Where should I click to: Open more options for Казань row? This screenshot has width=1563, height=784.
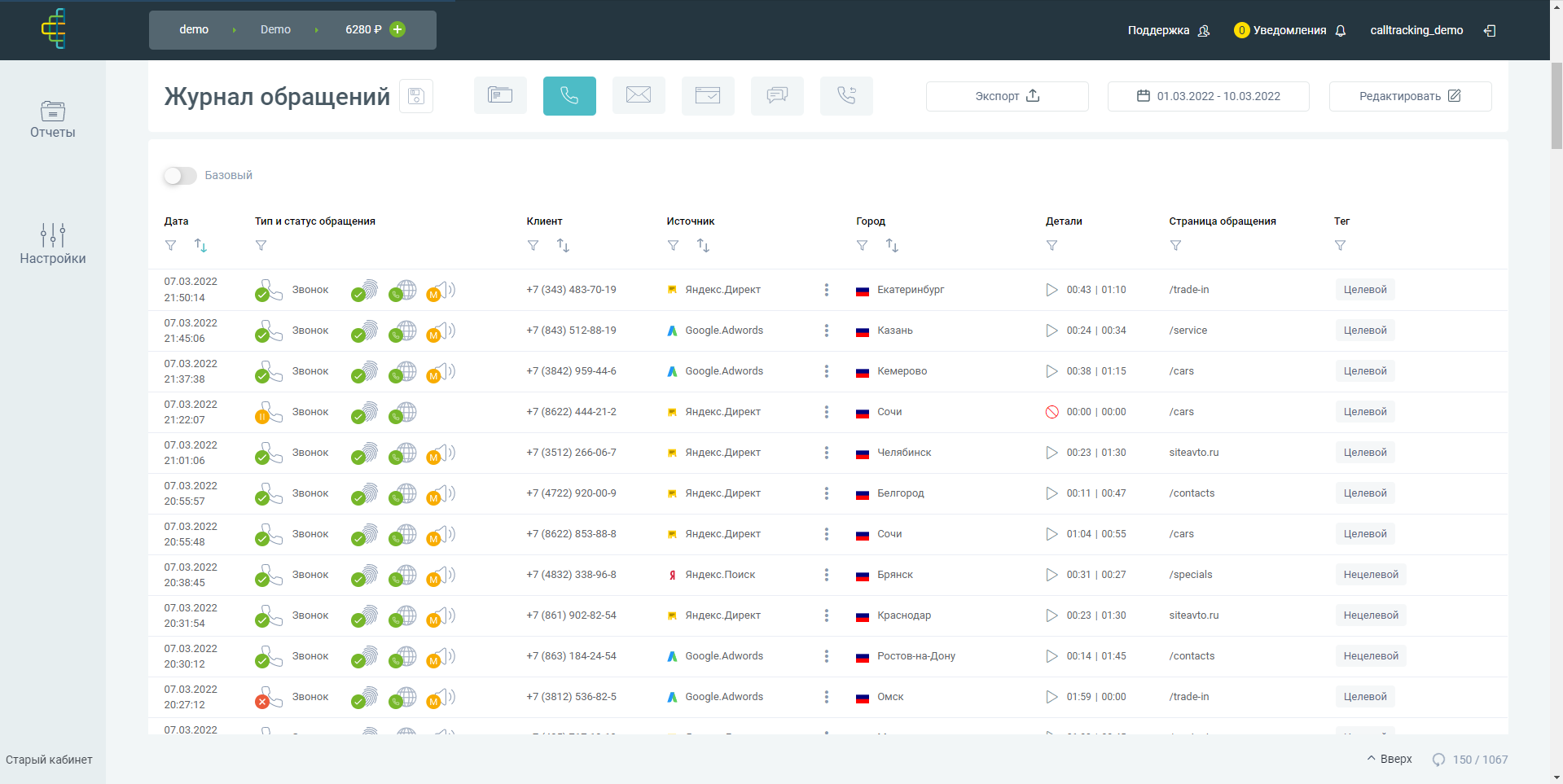(x=826, y=331)
